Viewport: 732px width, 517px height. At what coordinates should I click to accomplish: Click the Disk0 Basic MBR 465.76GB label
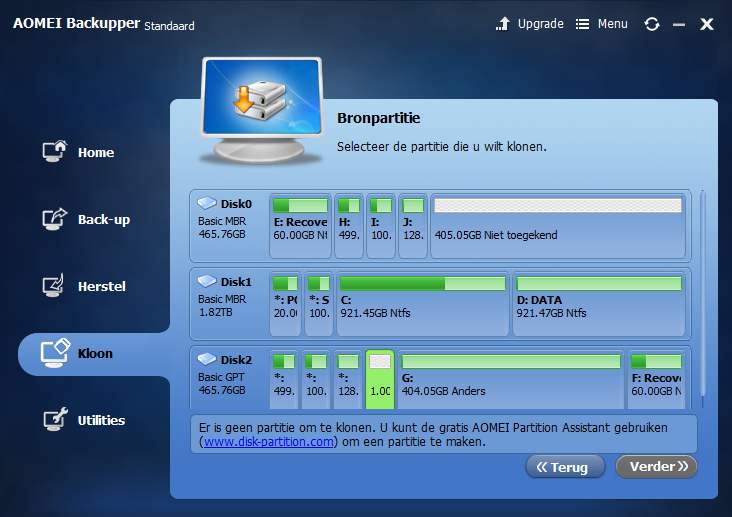coord(222,227)
